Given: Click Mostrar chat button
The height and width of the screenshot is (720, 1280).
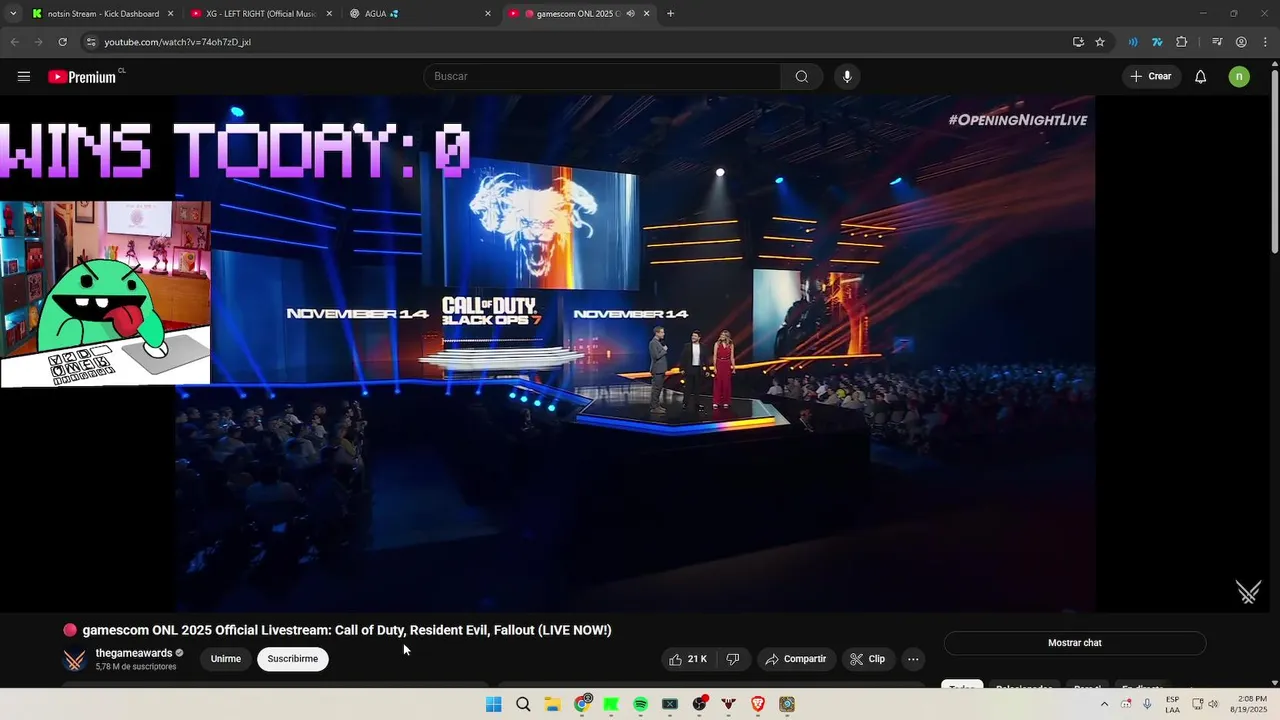Looking at the screenshot, I should click(1075, 643).
